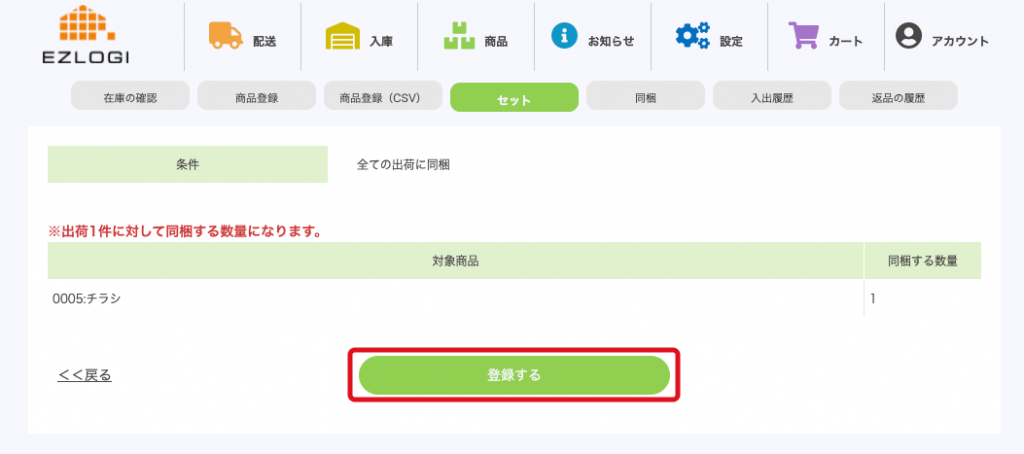Image resolution: width=1024 pixels, height=454 pixels.
Task: Click the EZLOGI logo
Action: 86,36
